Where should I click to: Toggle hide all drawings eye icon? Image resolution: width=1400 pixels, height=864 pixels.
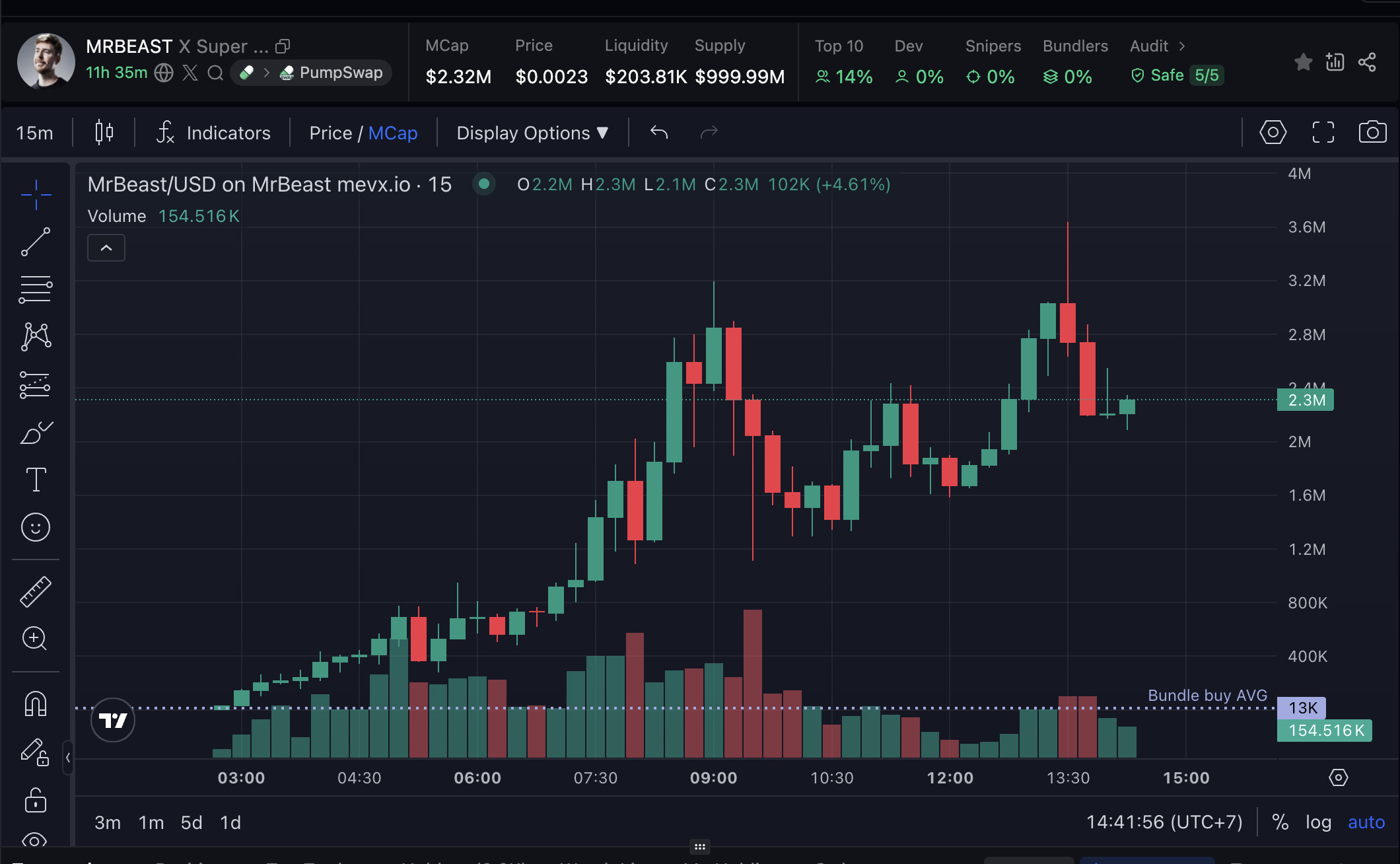tap(36, 840)
